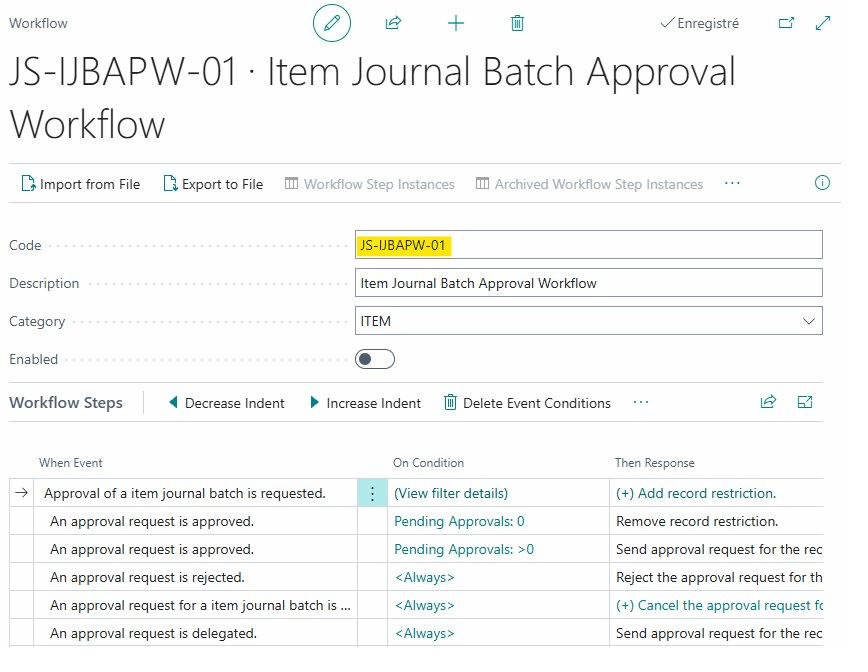The image size is (868, 672).
Task: Disable the Enabled toggle for the workflow
Action: (374, 359)
